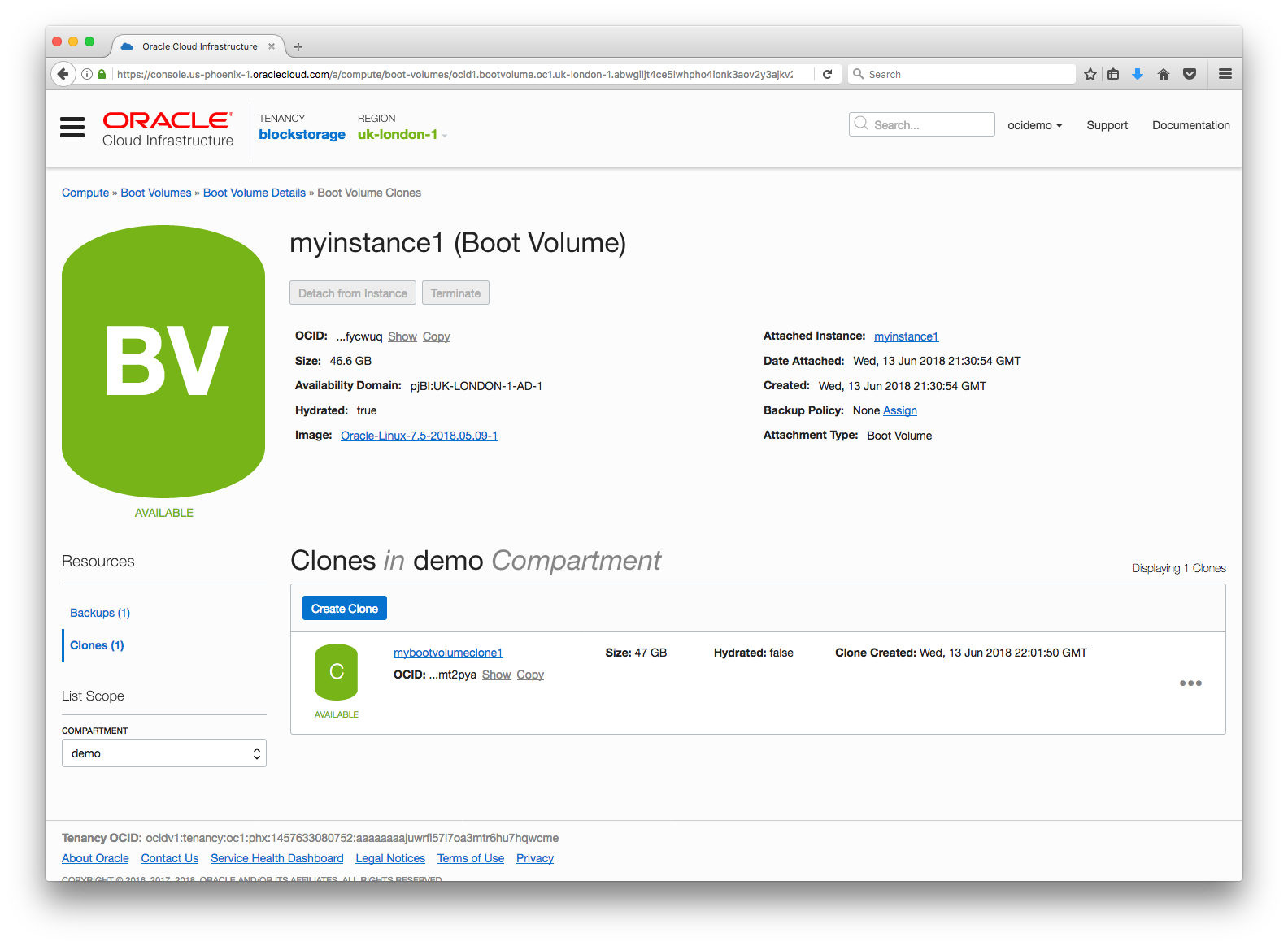Focus the browser Search box

[x=962, y=74]
